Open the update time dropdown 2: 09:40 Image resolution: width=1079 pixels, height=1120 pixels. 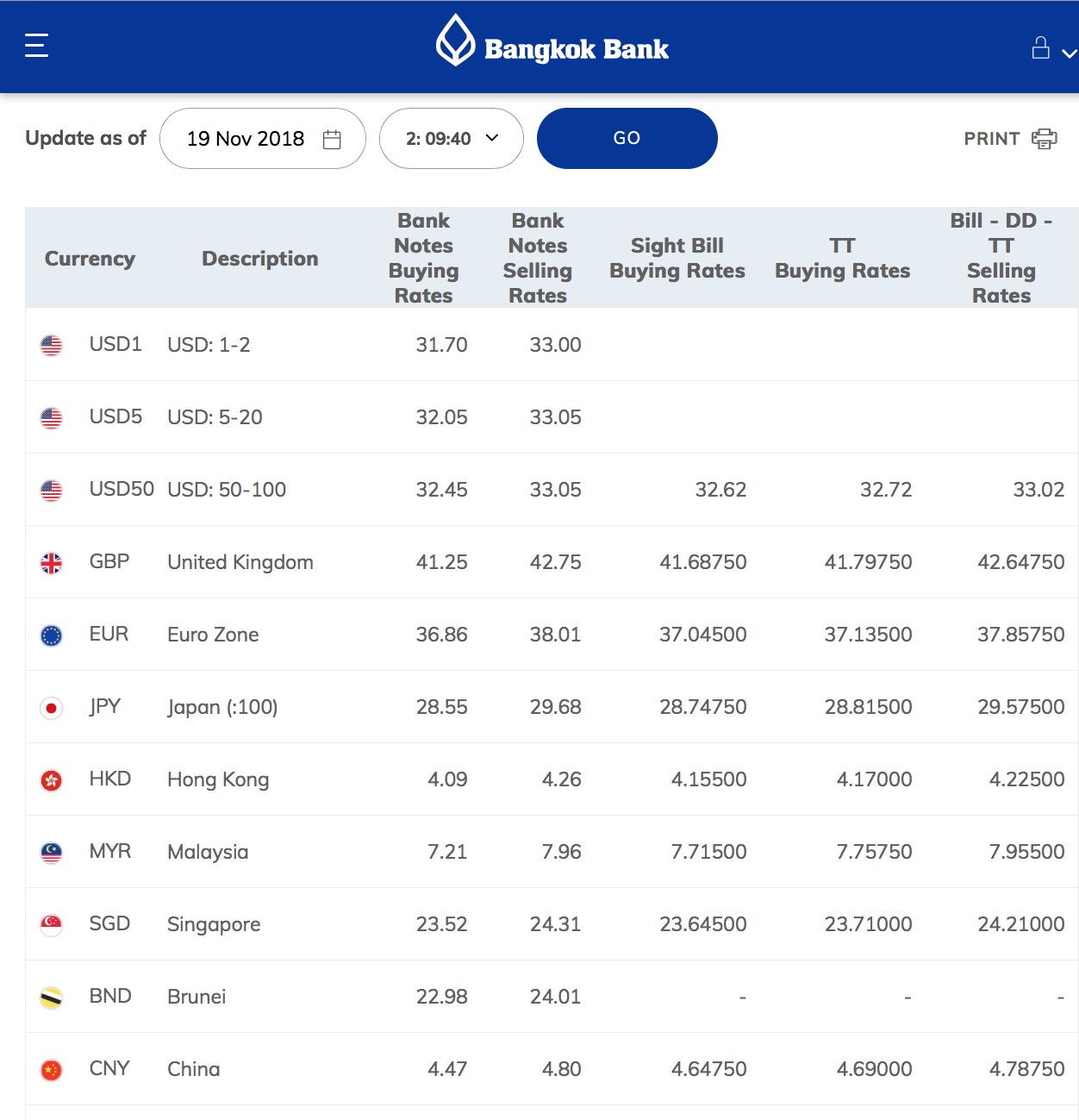coord(452,138)
